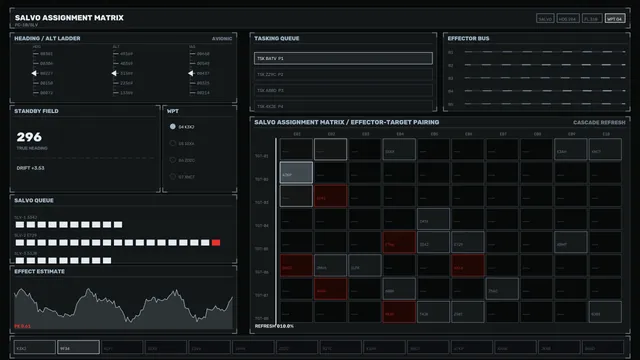Click the ALT ladder pointer arrow
Screen dimensions: 640x360
click(114, 73)
